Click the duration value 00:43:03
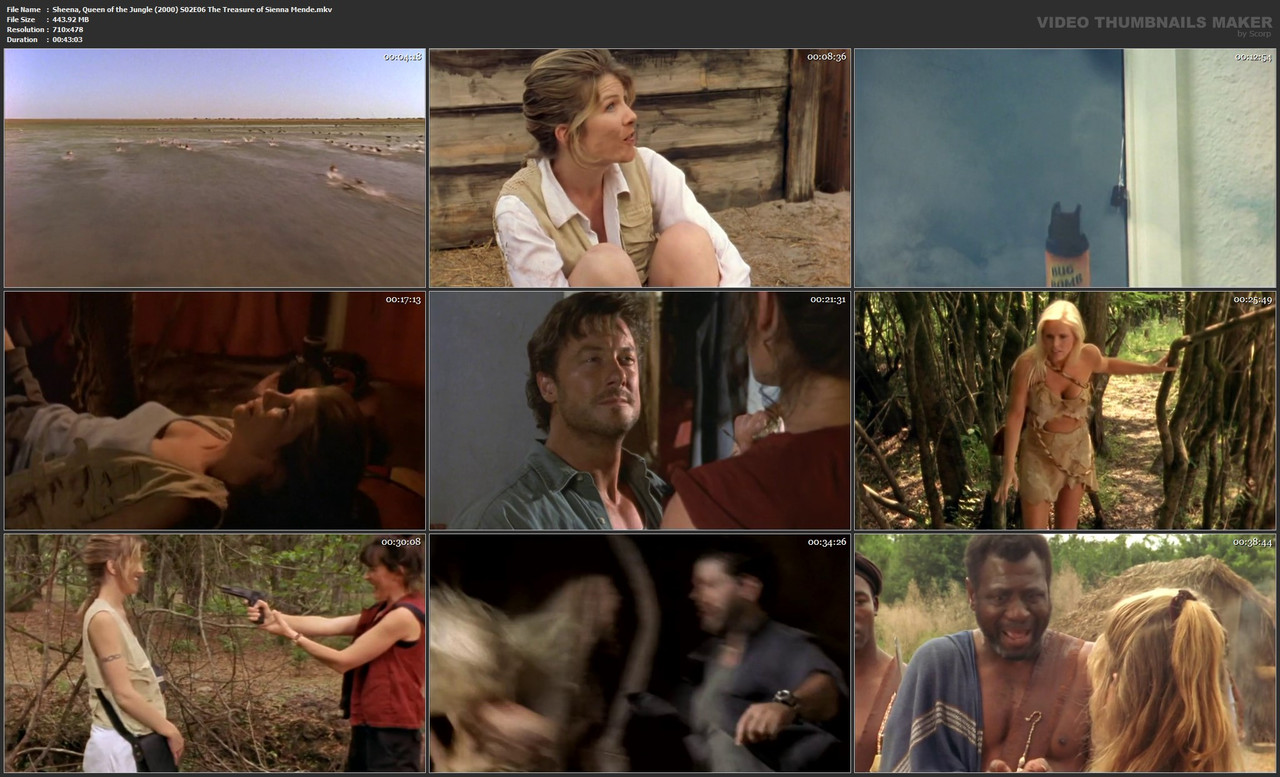This screenshot has height=777, width=1280. click(x=67, y=39)
